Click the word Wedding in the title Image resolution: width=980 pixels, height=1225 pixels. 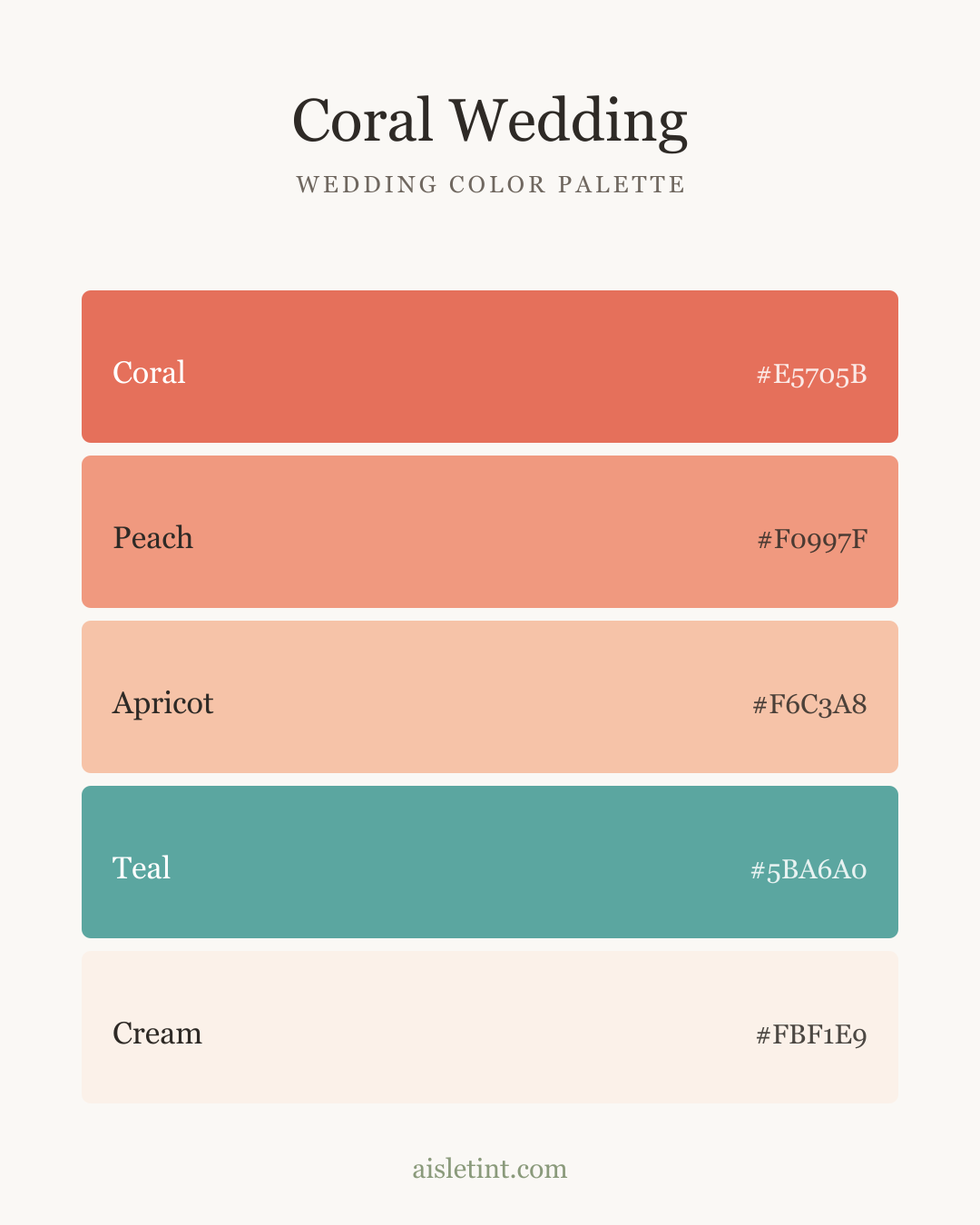coord(569,121)
